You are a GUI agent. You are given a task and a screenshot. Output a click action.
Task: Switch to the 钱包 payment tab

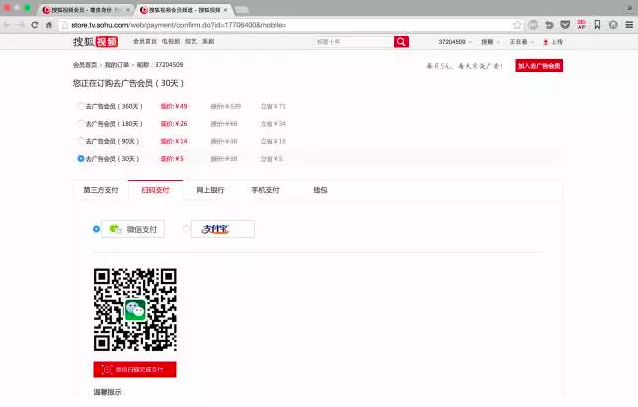click(320, 190)
